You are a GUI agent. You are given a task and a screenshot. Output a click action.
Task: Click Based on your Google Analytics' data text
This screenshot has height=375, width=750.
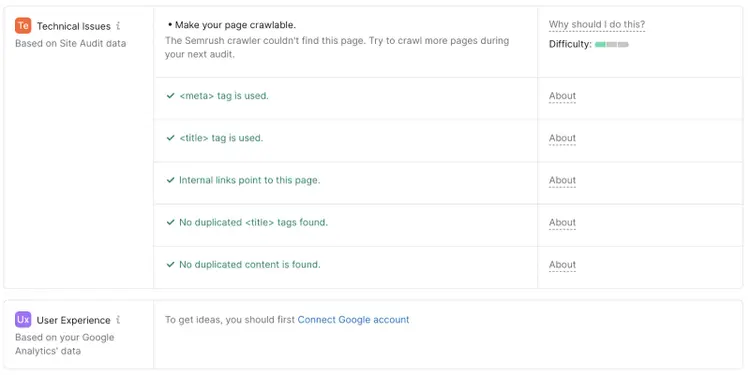pos(65,344)
